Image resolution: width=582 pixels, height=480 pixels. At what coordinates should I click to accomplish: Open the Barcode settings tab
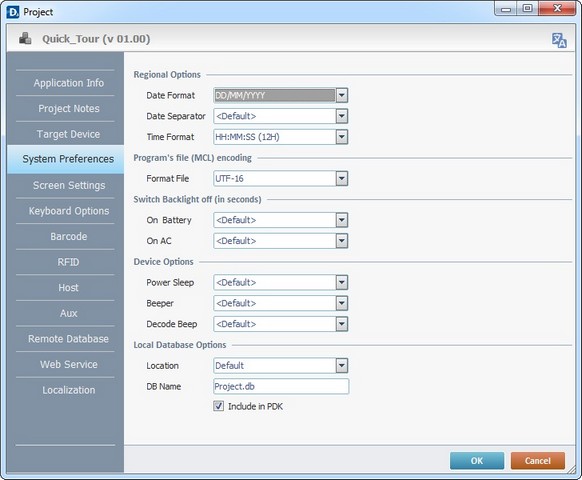coord(69,236)
